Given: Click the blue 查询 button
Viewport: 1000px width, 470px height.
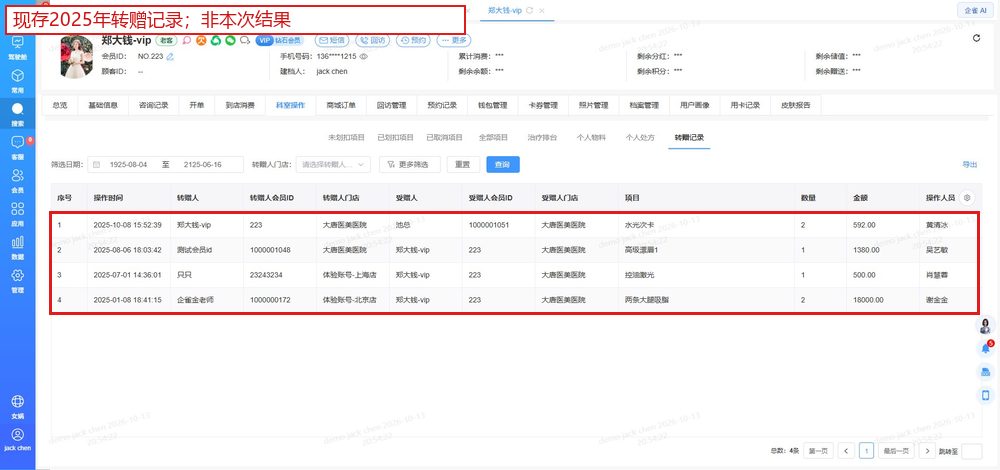Looking at the screenshot, I should point(503,165).
